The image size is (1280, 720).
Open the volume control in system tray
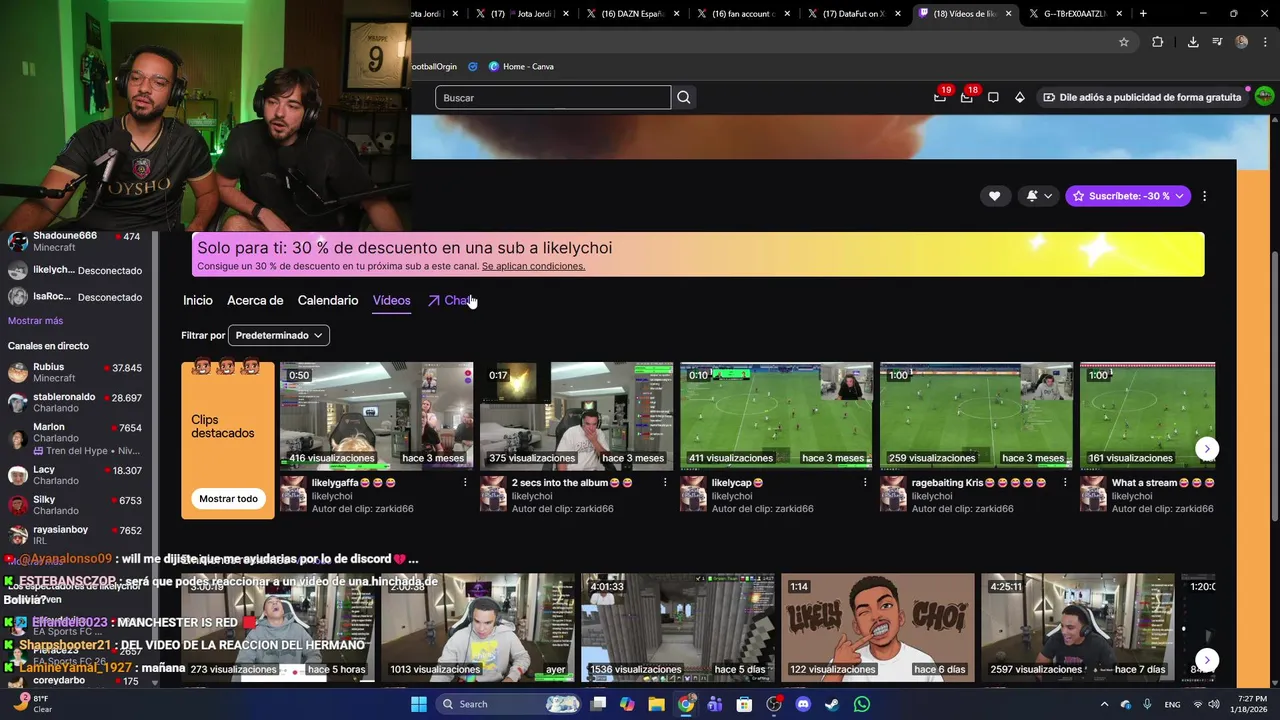[x=1214, y=704]
